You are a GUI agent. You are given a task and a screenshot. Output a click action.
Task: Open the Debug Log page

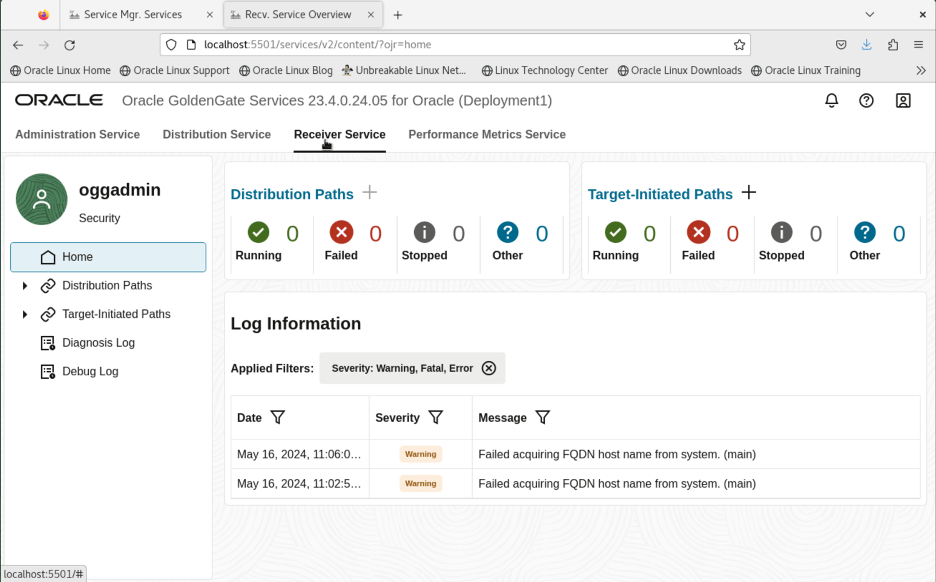click(90, 372)
